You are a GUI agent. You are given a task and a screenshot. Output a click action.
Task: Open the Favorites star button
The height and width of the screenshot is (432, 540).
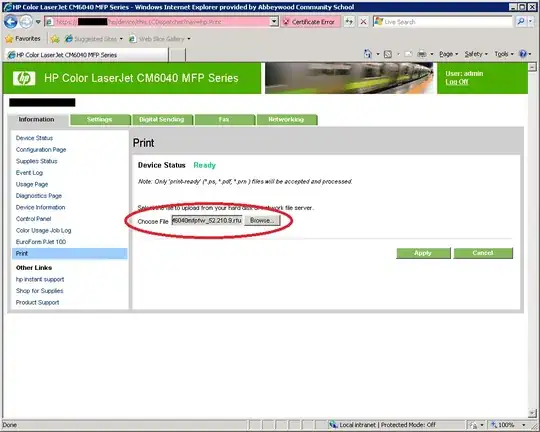click(x=23, y=39)
